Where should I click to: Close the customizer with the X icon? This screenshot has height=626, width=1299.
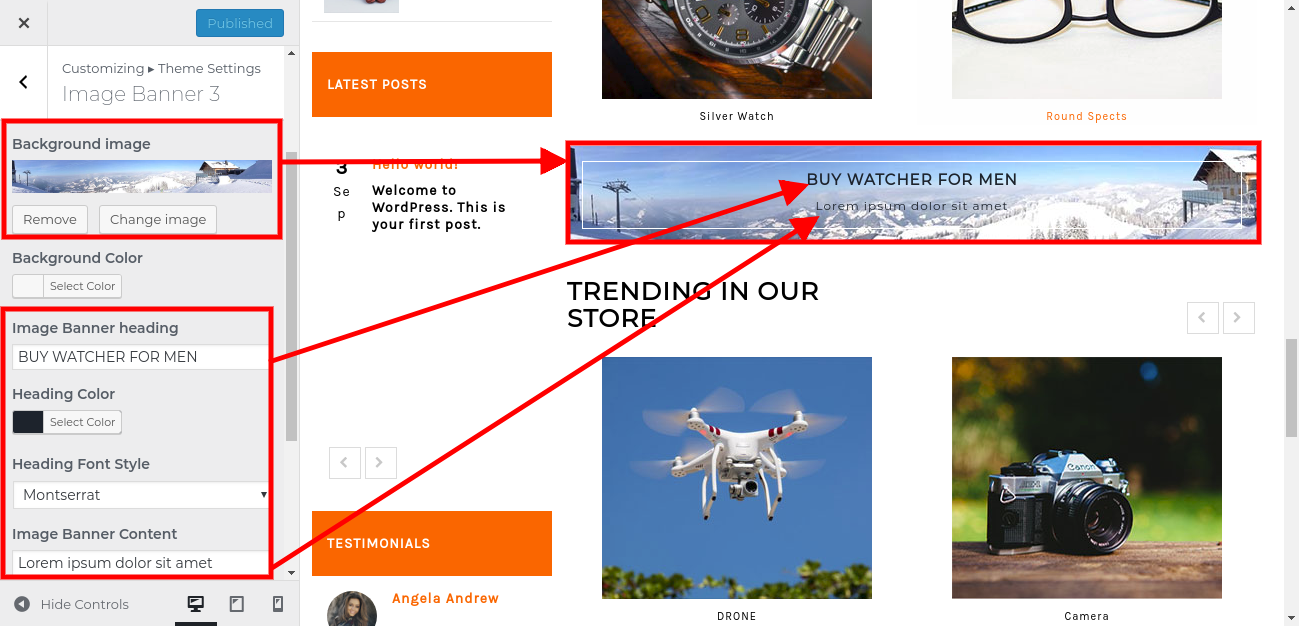[x=24, y=23]
